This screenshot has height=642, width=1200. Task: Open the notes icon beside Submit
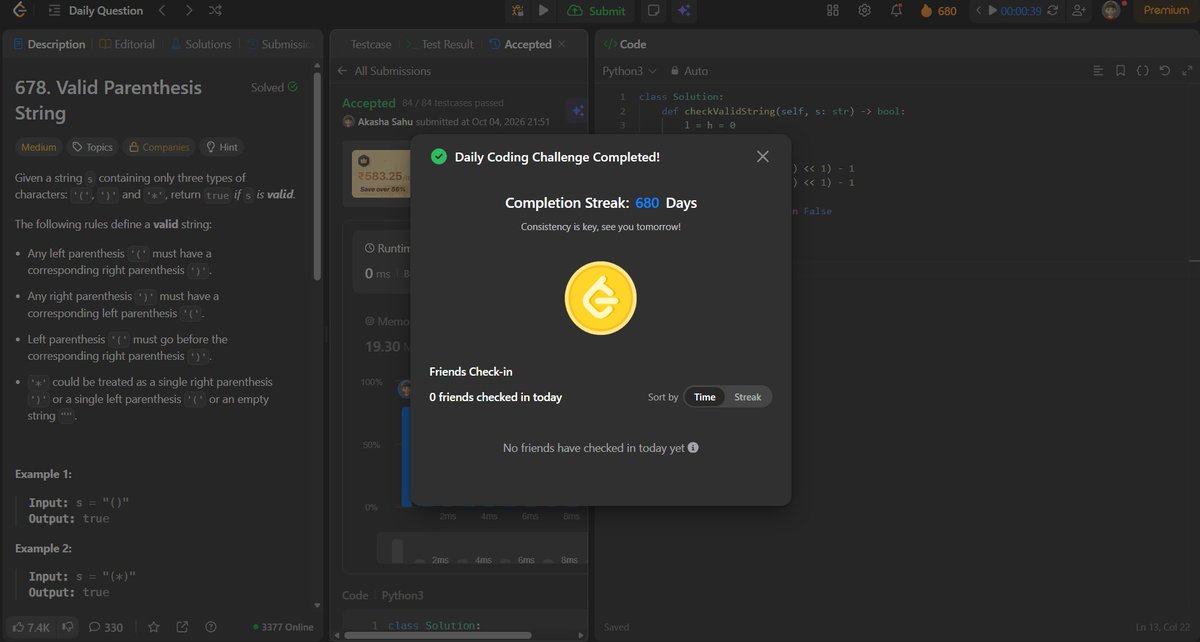pos(653,11)
